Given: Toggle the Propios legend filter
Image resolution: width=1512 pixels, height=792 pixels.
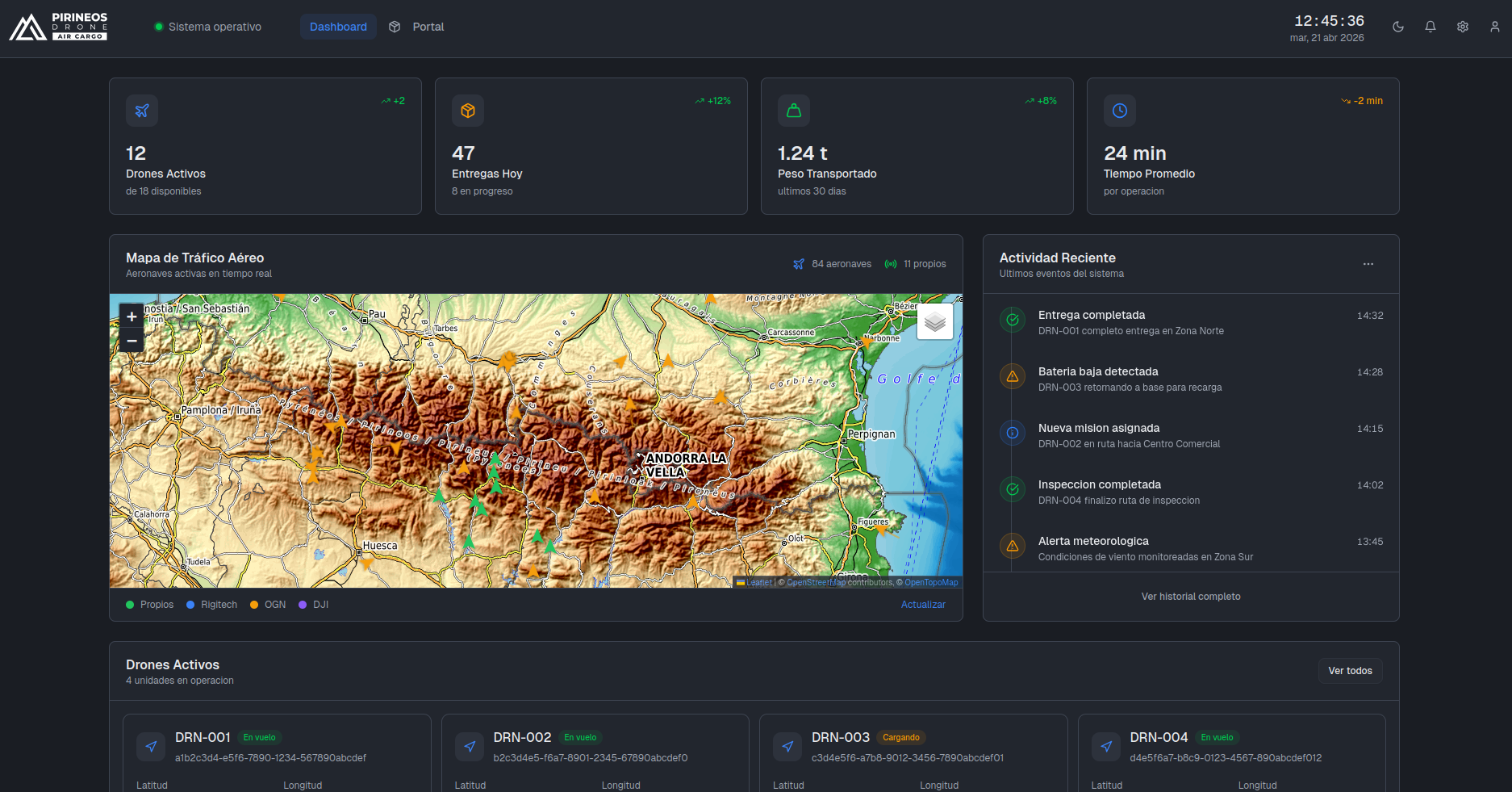Looking at the screenshot, I should click(x=149, y=604).
